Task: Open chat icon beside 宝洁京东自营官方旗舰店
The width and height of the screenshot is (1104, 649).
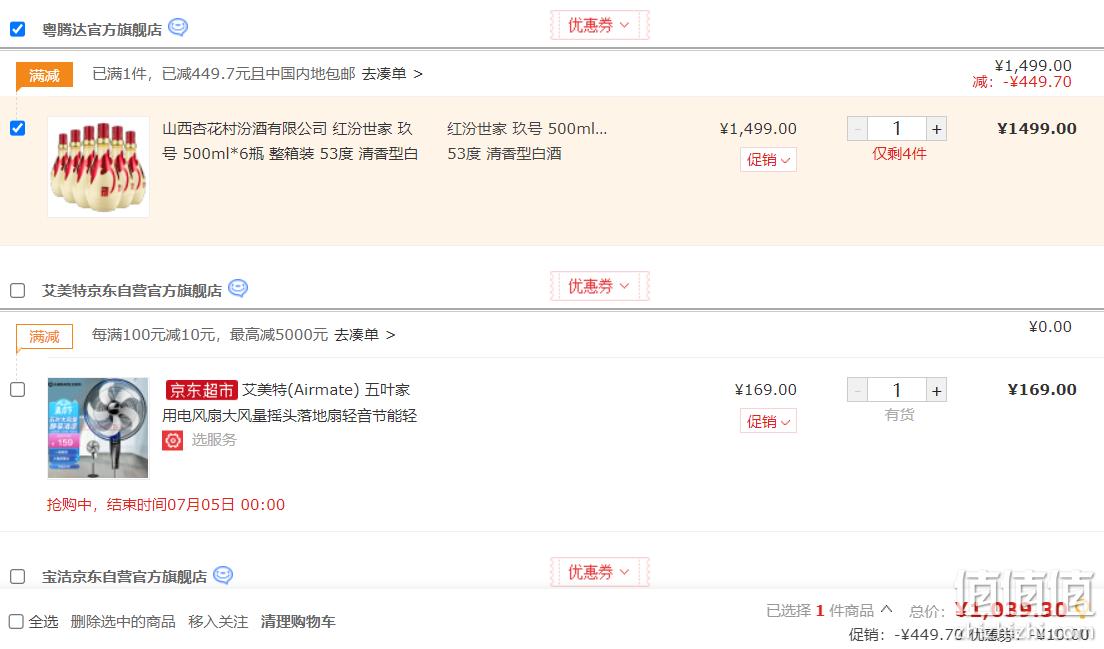Action: coord(222,575)
